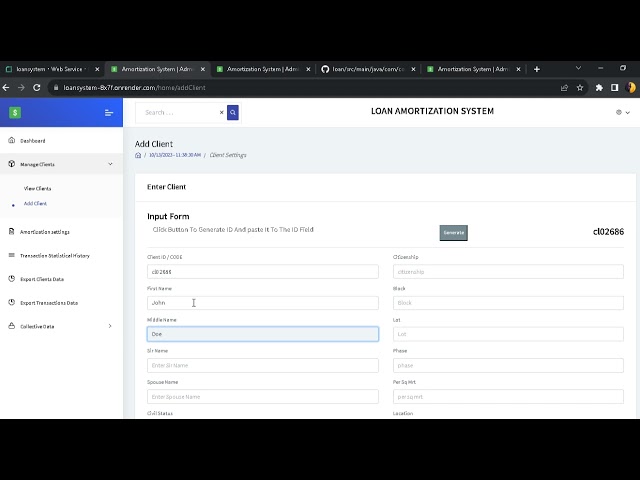640x480 pixels.
Task: Bookmark the page with the star icon
Action: [580, 88]
